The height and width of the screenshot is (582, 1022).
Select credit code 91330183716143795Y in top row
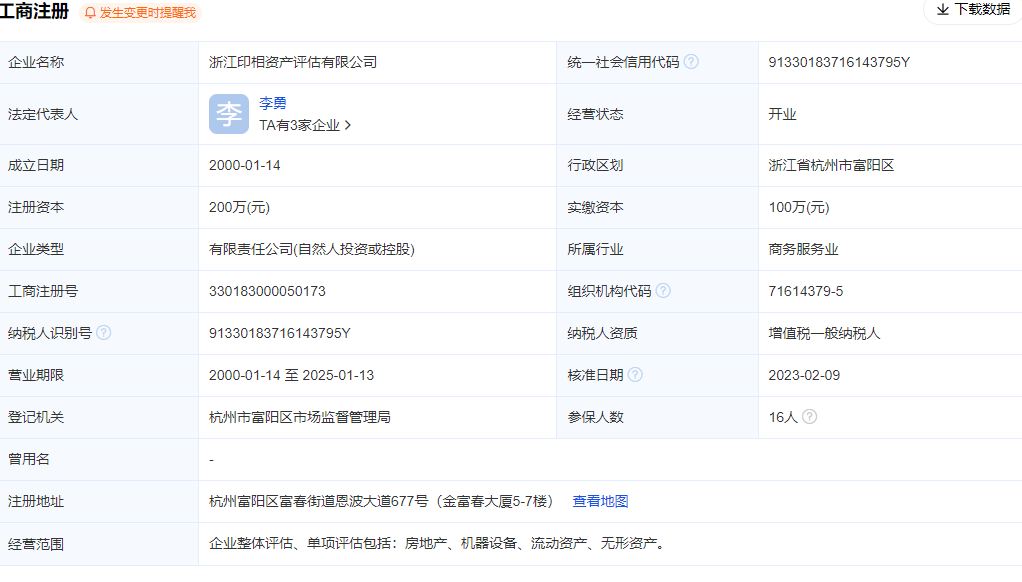point(839,63)
